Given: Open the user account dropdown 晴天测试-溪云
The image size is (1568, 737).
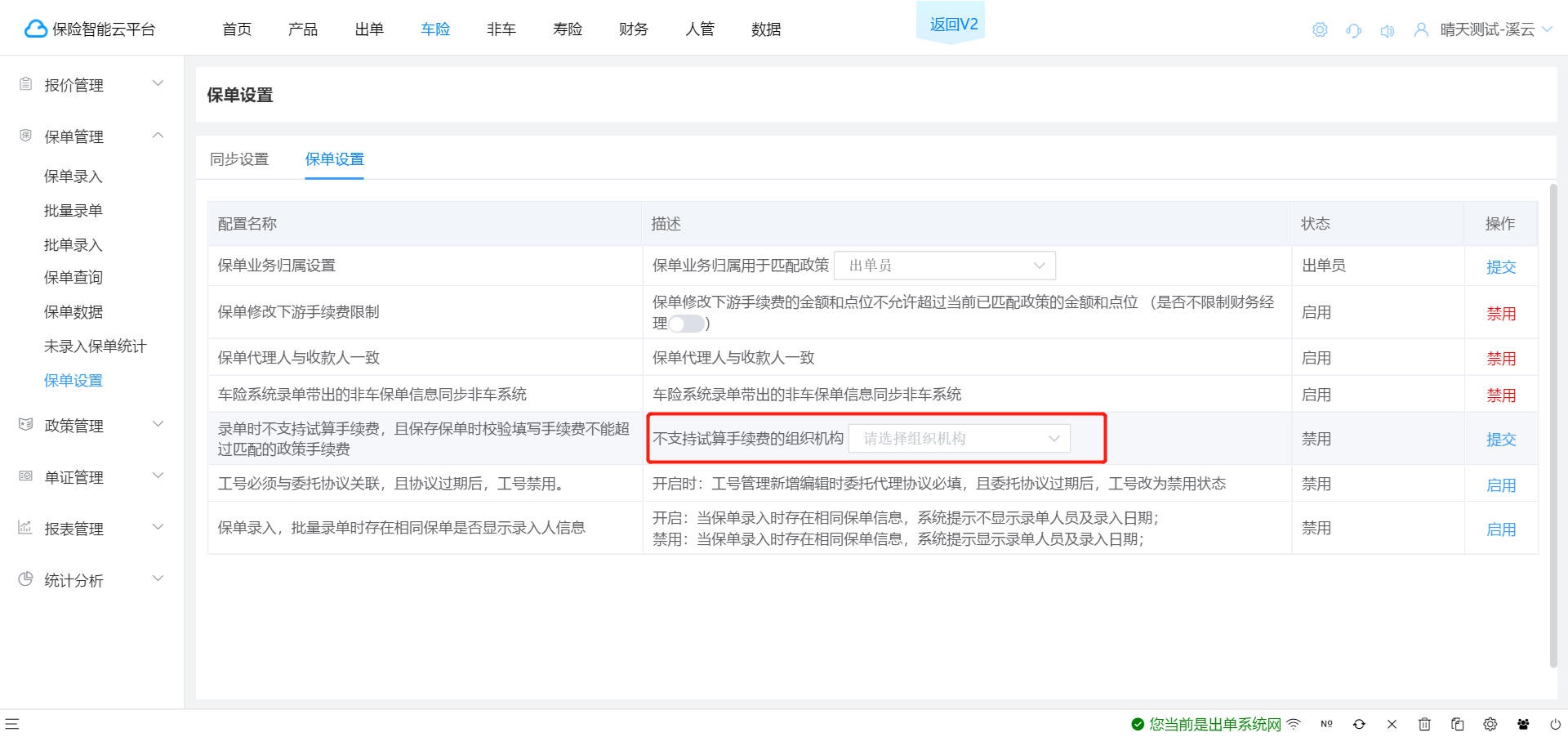Looking at the screenshot, I should point(1495,30).
